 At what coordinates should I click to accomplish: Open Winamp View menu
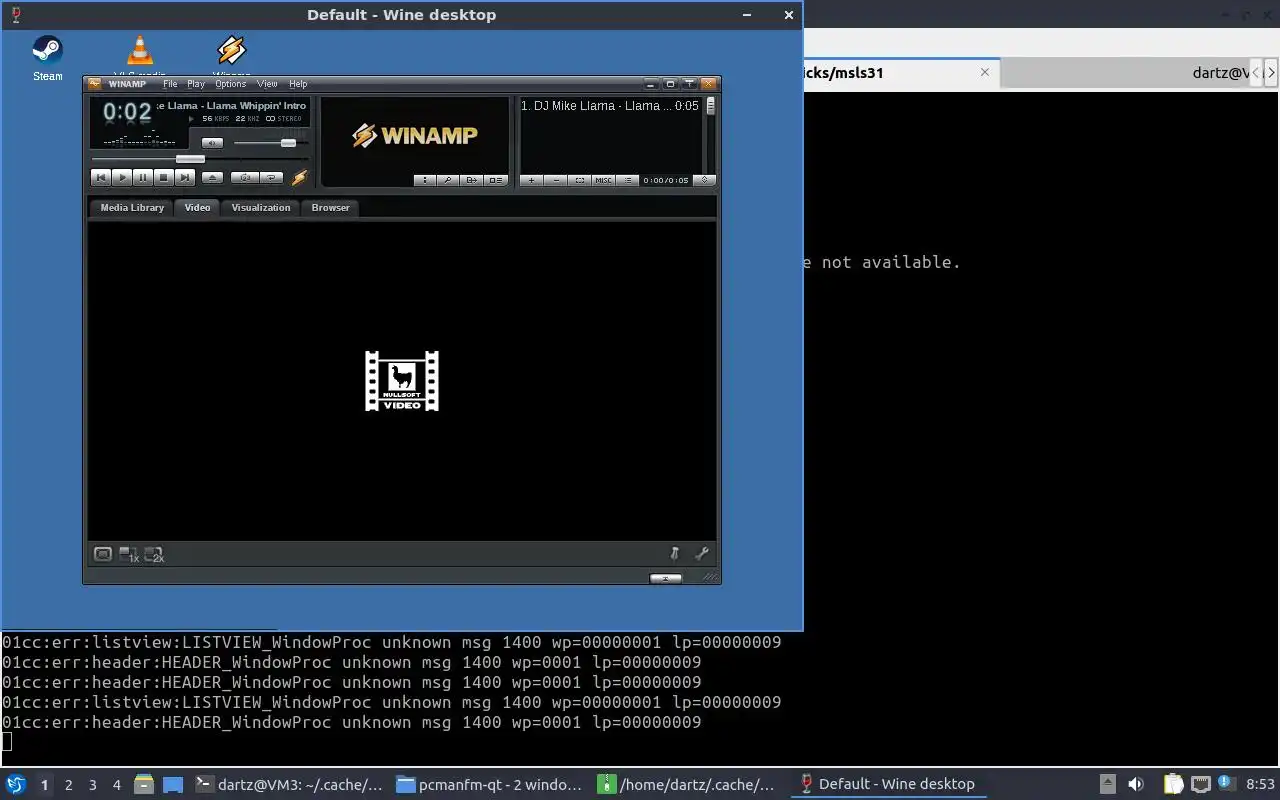[x=267, y=84]
